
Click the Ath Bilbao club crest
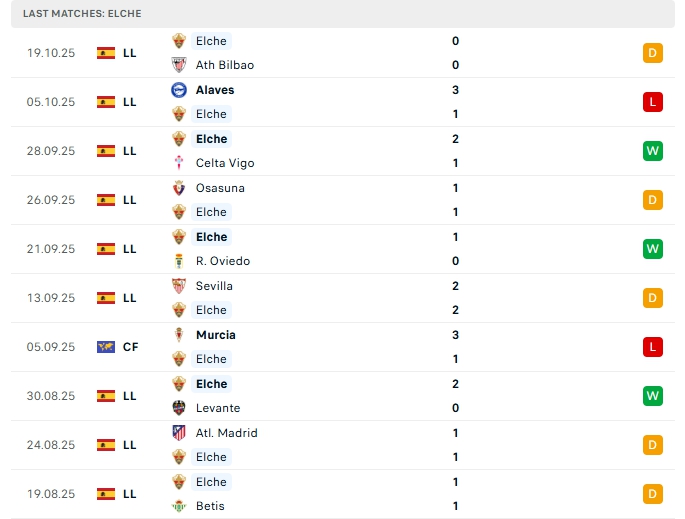179,65
